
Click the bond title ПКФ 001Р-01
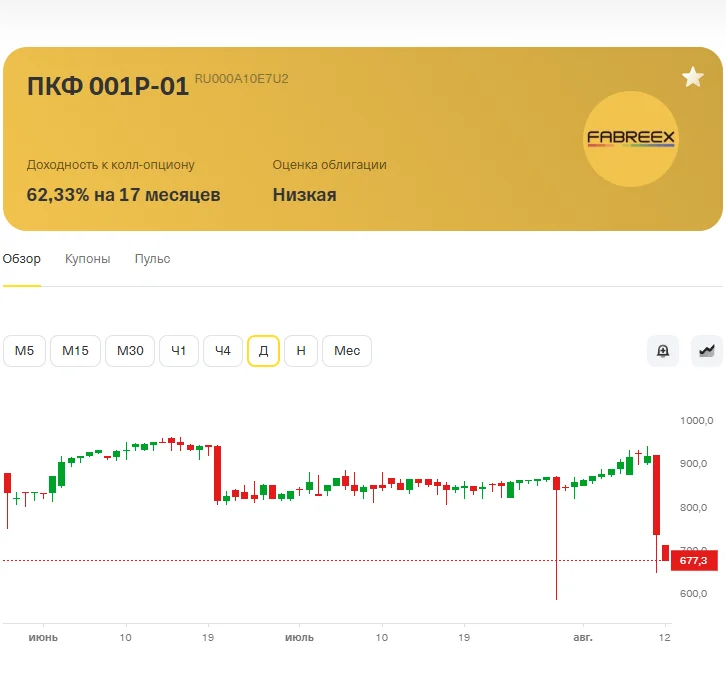click(x=108, y=86)
